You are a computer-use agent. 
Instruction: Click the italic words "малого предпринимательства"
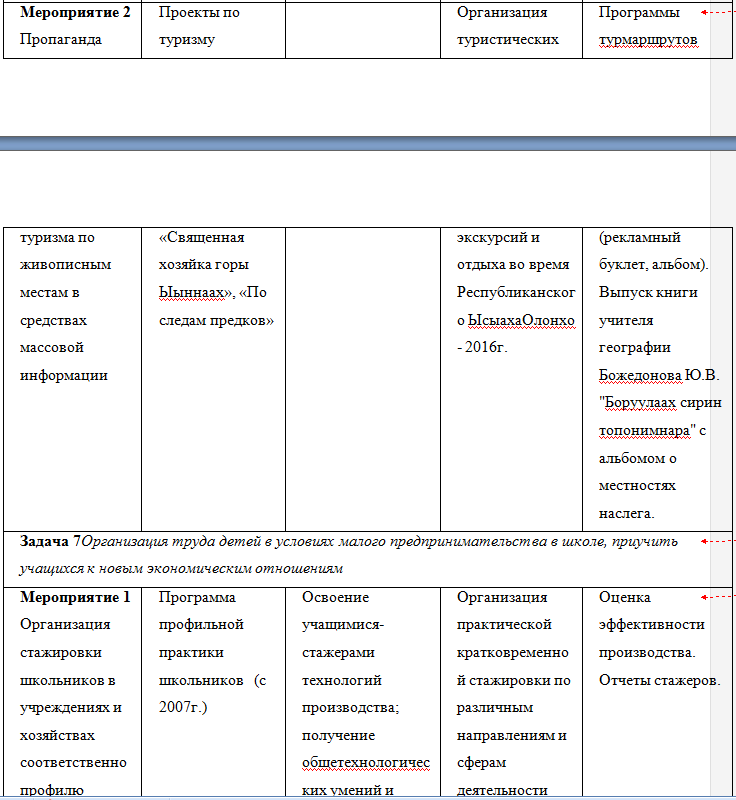(x=442, y=541)
